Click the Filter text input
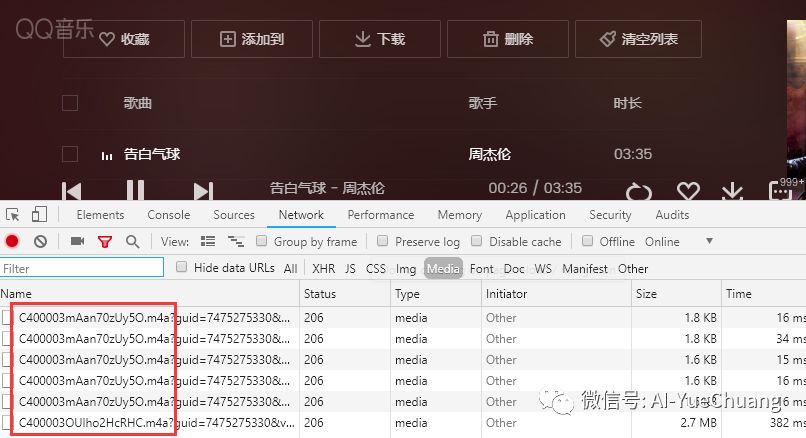This screenshot has height=438, width=806. click(x=82, y=268)
